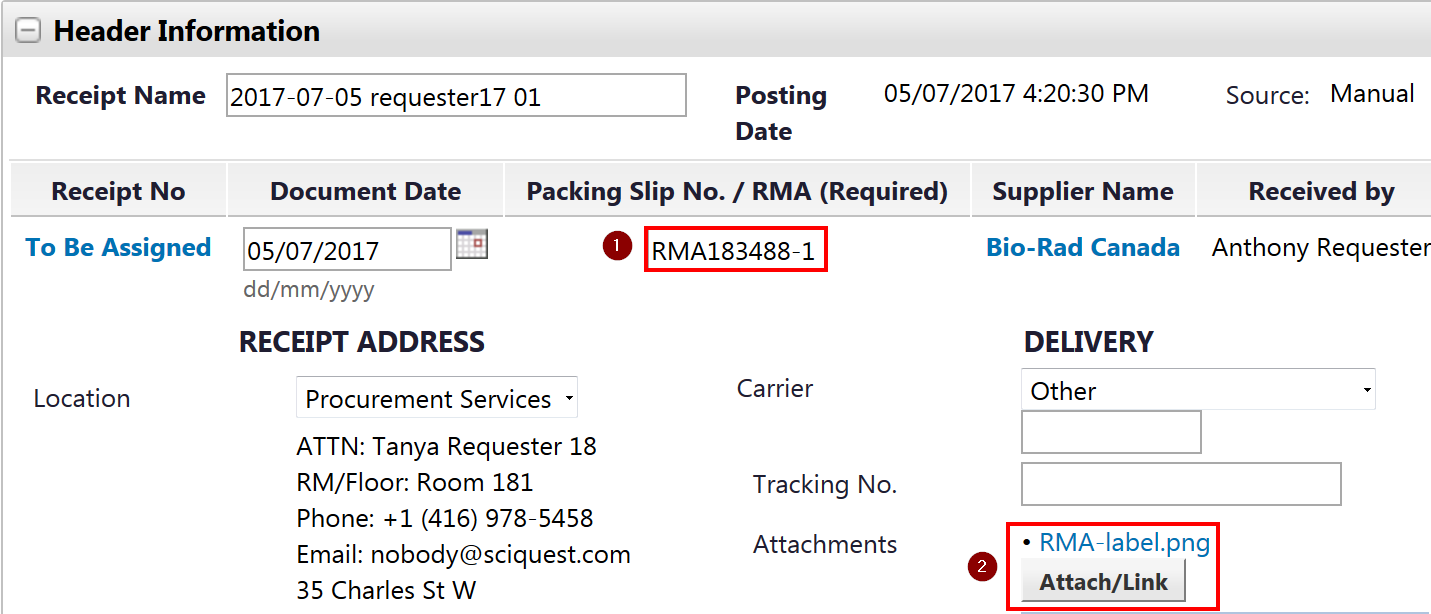Click the To Be Assigned link

(x=118, y=248)
